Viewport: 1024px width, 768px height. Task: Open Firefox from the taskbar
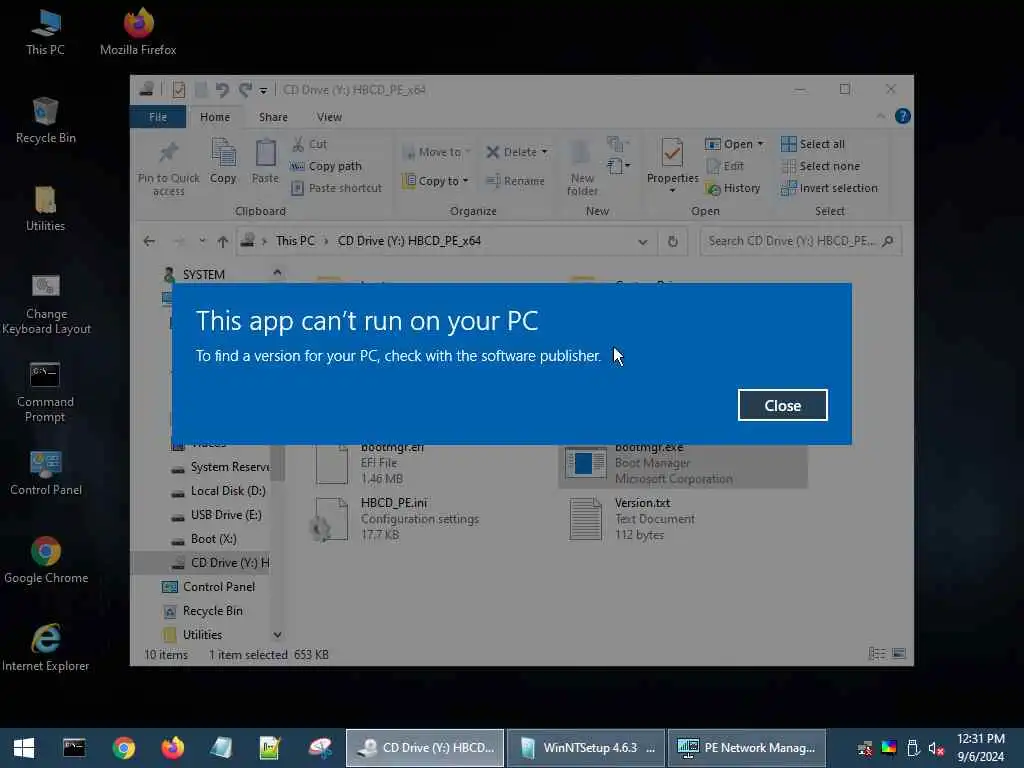click(172, 748)
